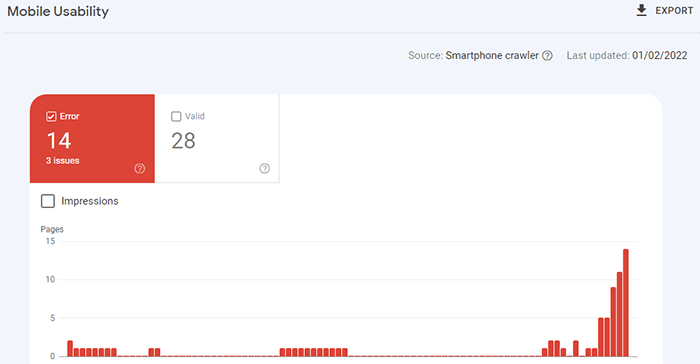Viewport: 700px width, 364px height.
Task: Toggle the Error checkbox
Action: (51, 117)
